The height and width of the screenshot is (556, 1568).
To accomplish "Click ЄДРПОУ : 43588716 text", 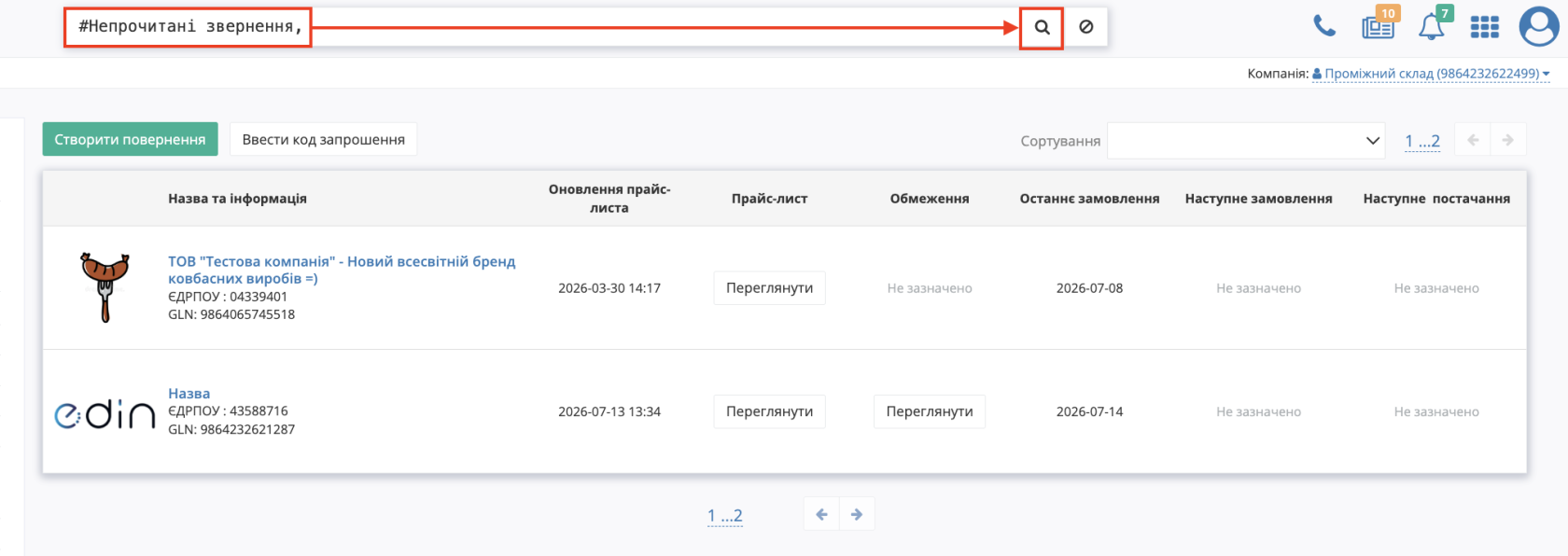I will (x=228, y=410).
